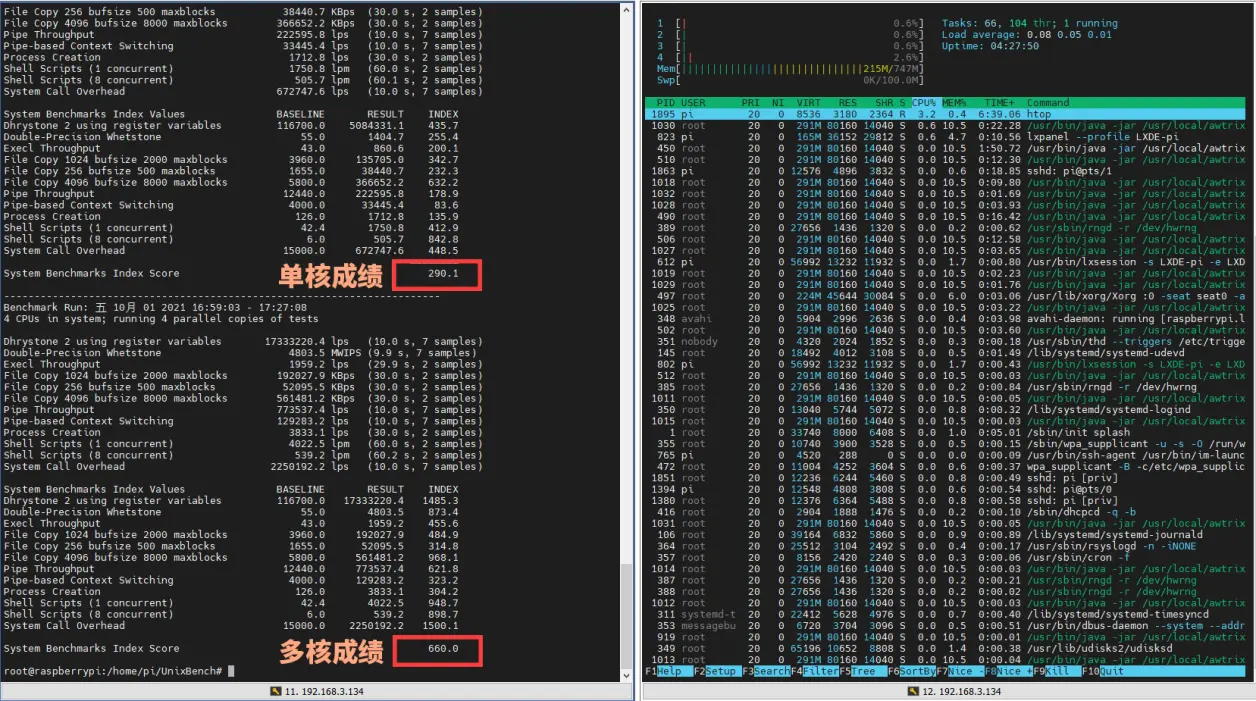Viewport: 1256px width, 701px height.
Task: Switch to F5 Tree view in htop
Action: pos(862,672)
